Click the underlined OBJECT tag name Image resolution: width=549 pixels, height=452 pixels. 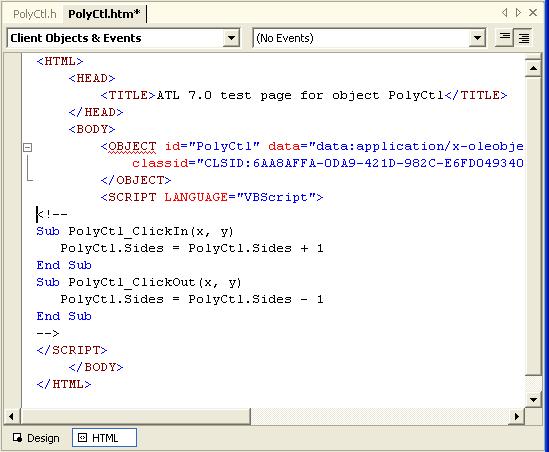click(x=132, y=146)
